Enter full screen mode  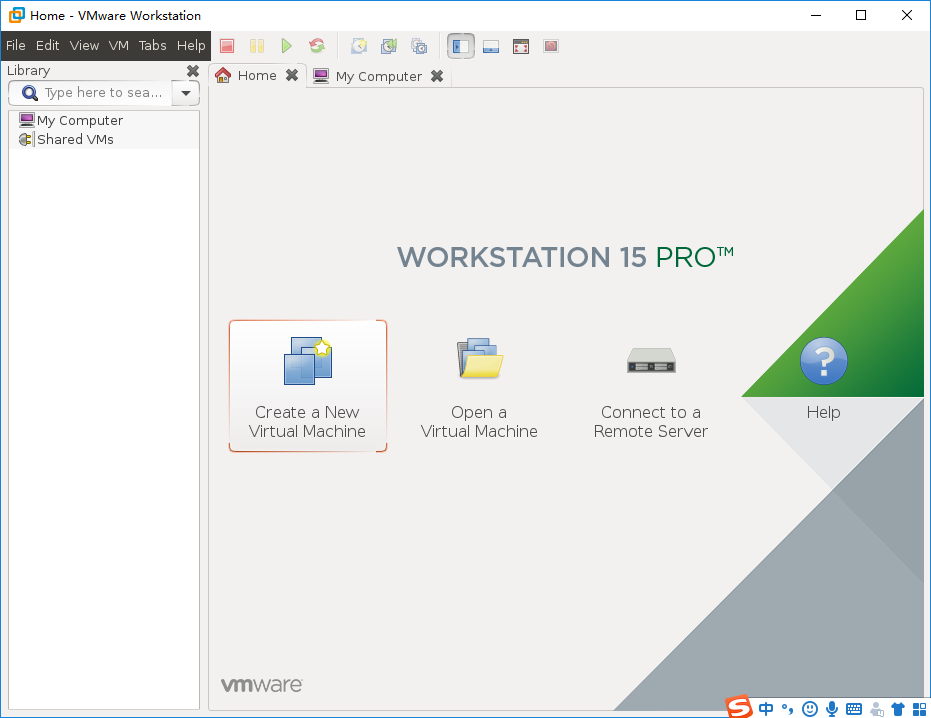coord(520,46)
